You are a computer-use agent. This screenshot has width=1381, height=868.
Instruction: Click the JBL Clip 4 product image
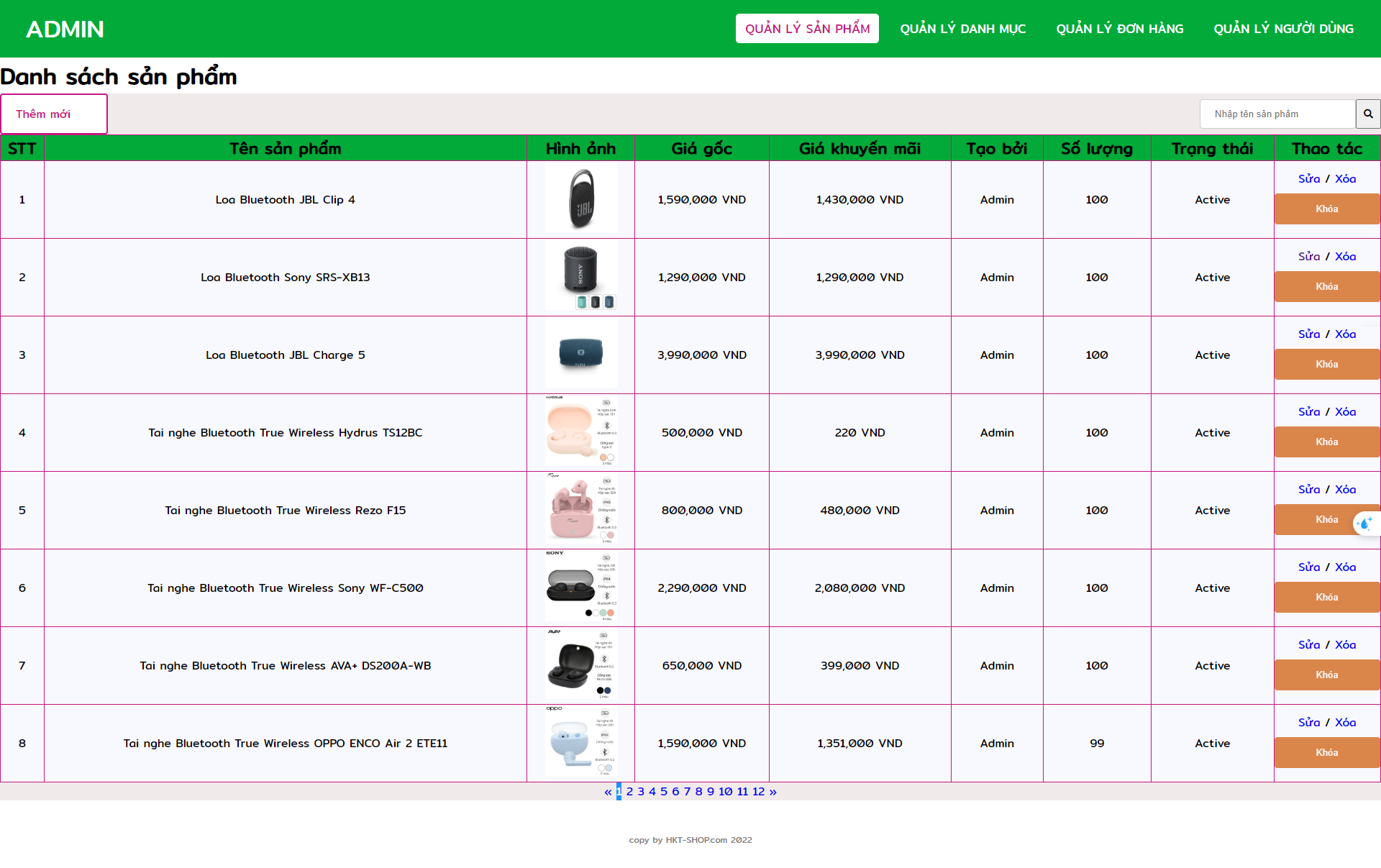(x=580, y=199)
